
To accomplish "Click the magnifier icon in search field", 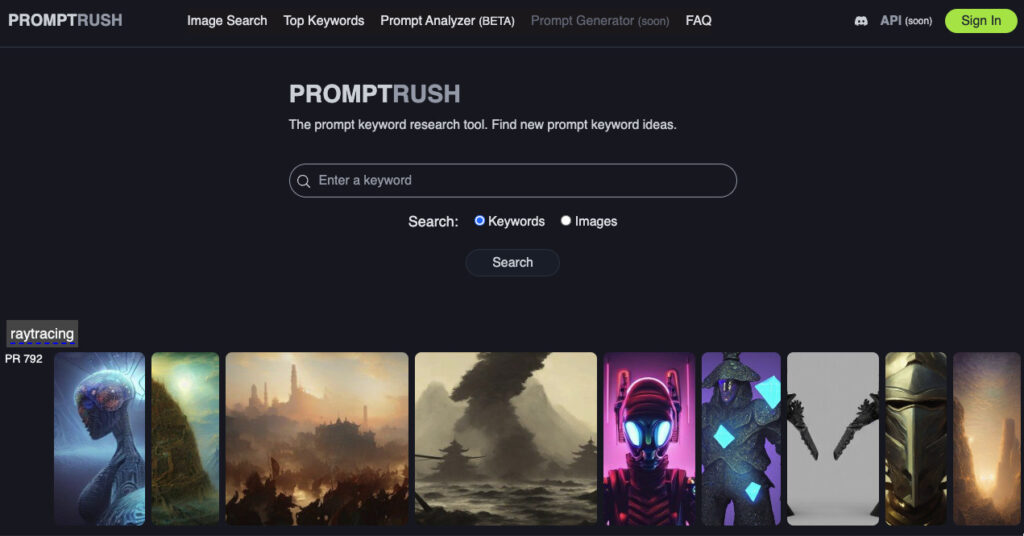I will click(304, 181).
